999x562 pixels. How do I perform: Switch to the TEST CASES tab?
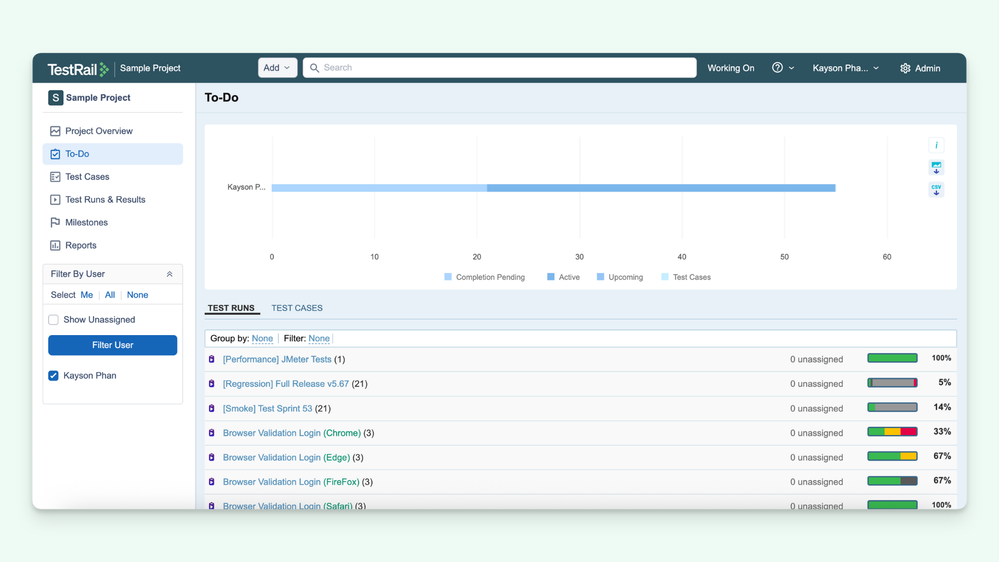[x=297, y=308]
